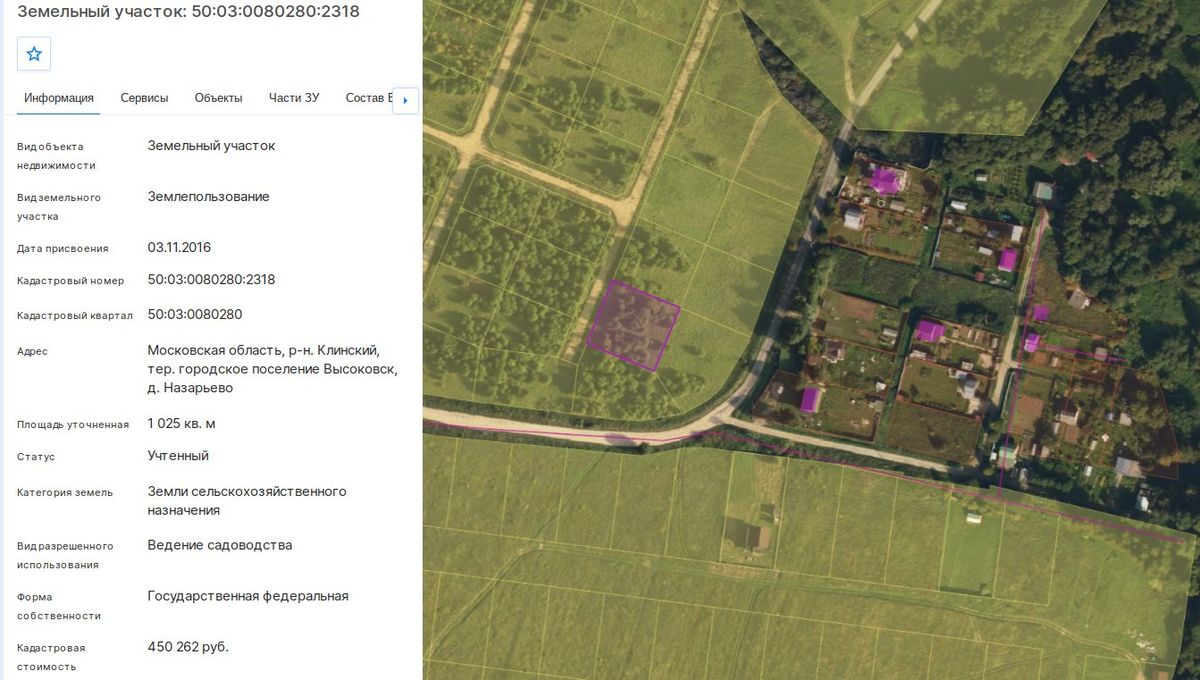The height and width of the screenshot is (680, 1200).
Task: Select the highlighted purple parcel on map
Action: 633,325
